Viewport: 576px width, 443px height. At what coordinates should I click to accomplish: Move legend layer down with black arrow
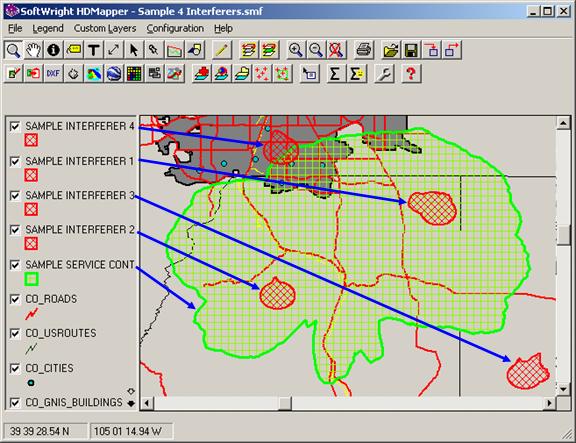[x=131, y=403]
